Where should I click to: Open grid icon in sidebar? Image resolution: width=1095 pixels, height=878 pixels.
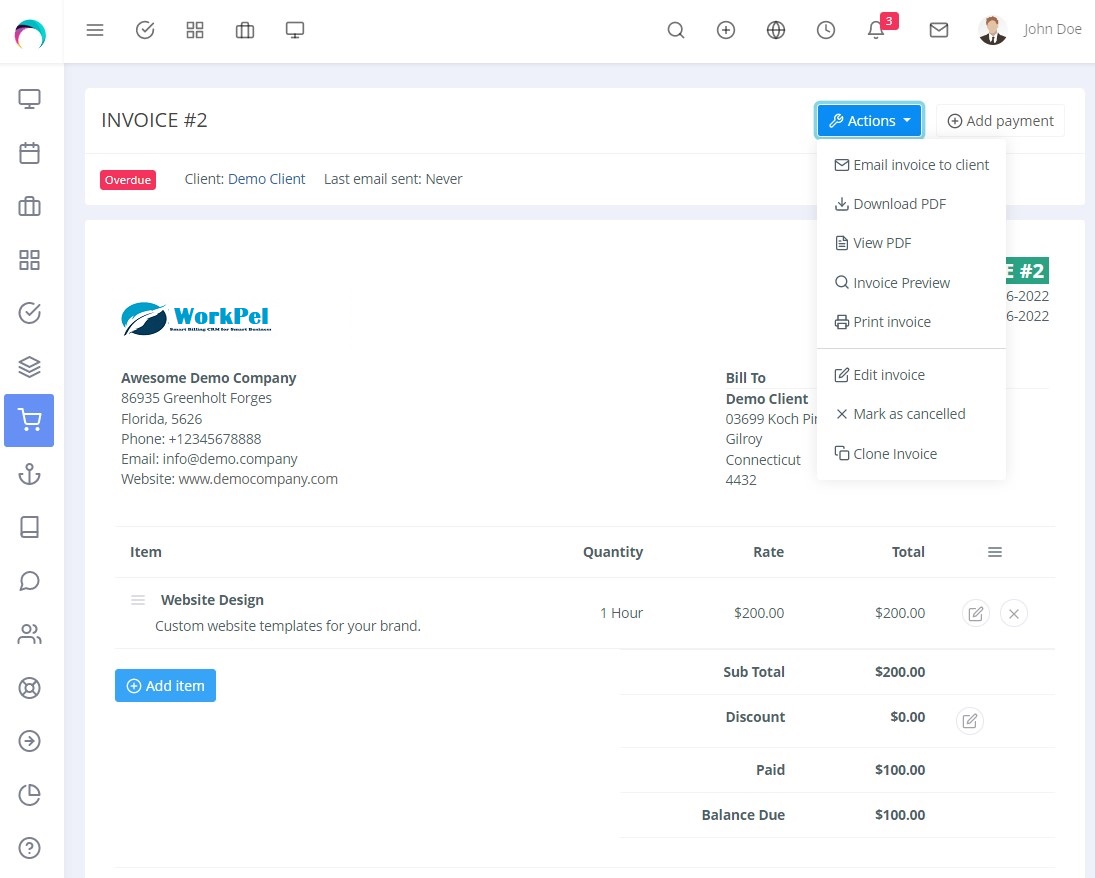[x=29, y=260]
